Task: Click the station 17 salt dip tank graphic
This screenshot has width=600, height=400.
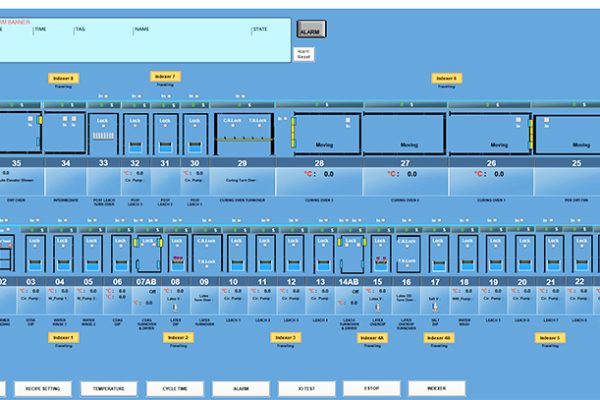Action: [x=438, y=254]
